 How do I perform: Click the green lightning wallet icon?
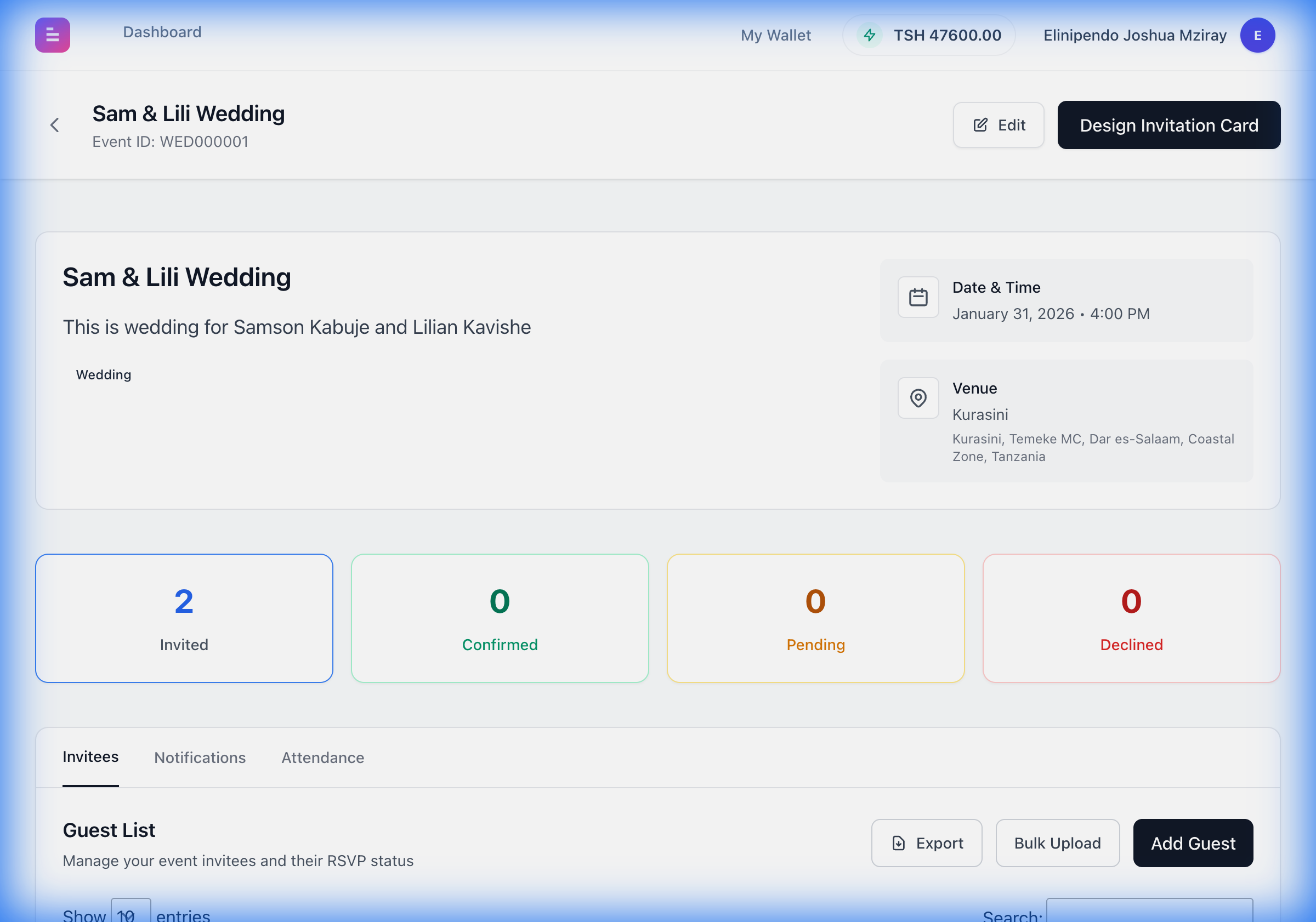(x=869, y=35)
